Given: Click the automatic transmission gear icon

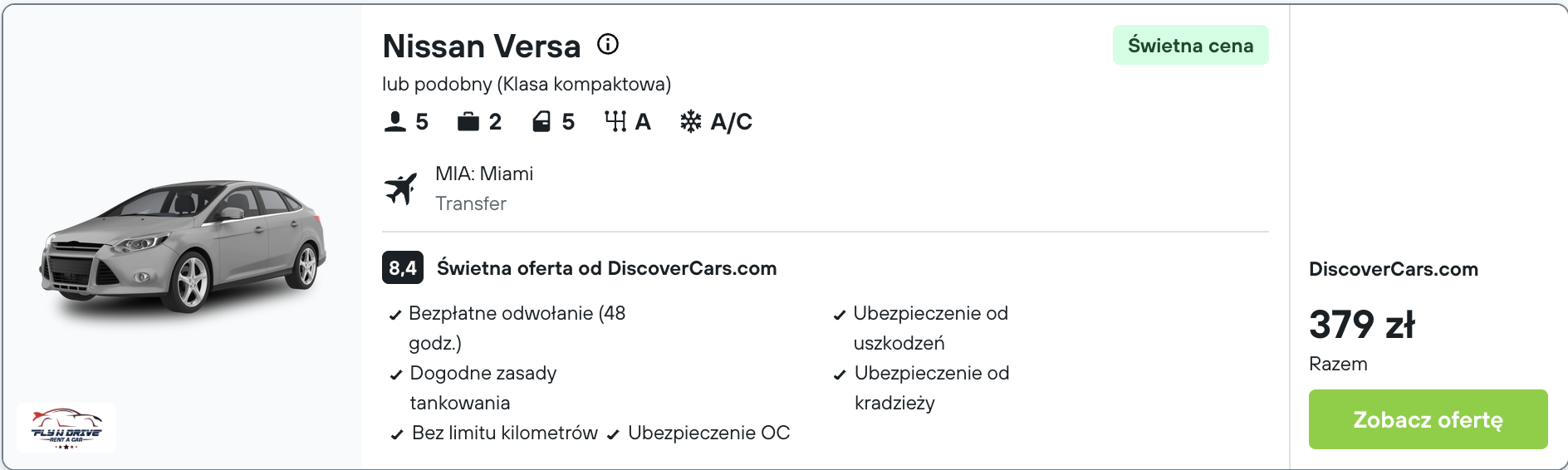Looking at the screenshot, I should tap(615, 122).
